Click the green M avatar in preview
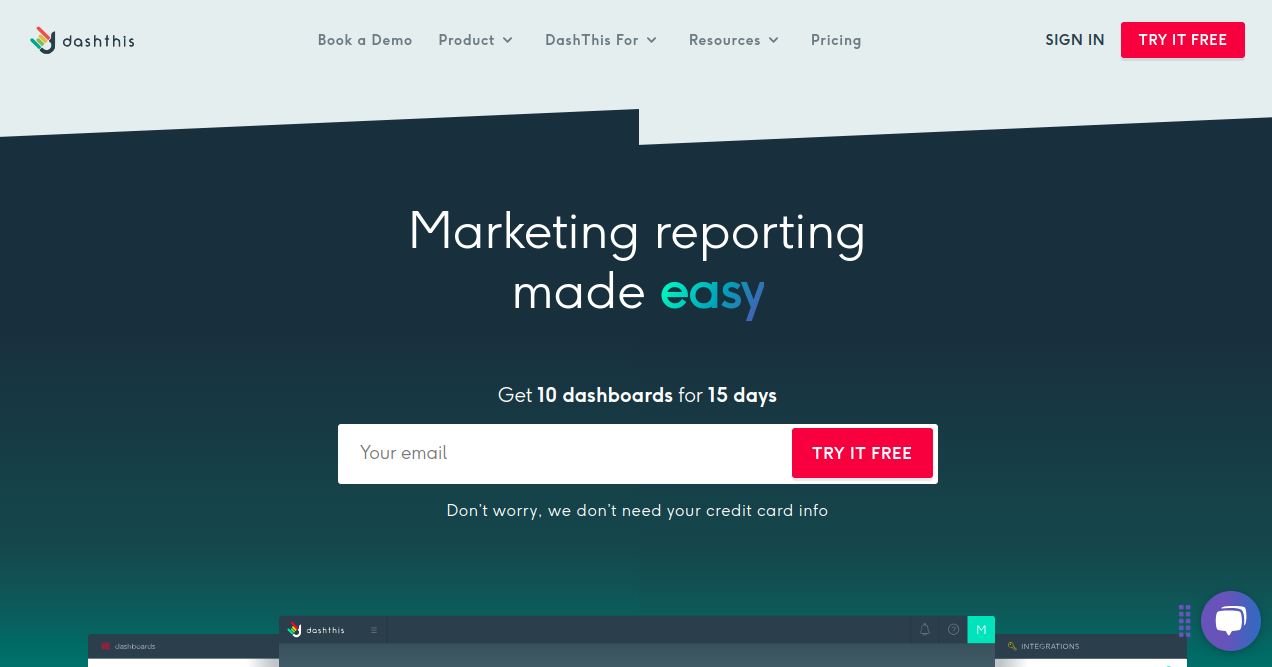Image resolution: width=1272 pixels, height=667 pixels. point(981,629)
